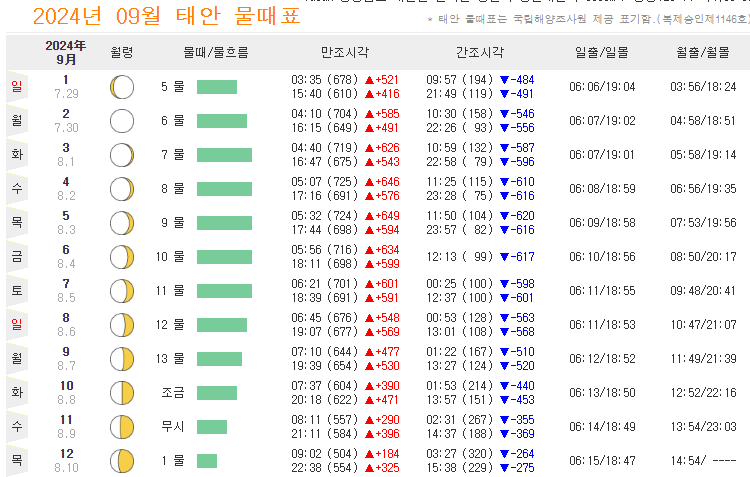Click the 13 물 tide label

[170, 359]
